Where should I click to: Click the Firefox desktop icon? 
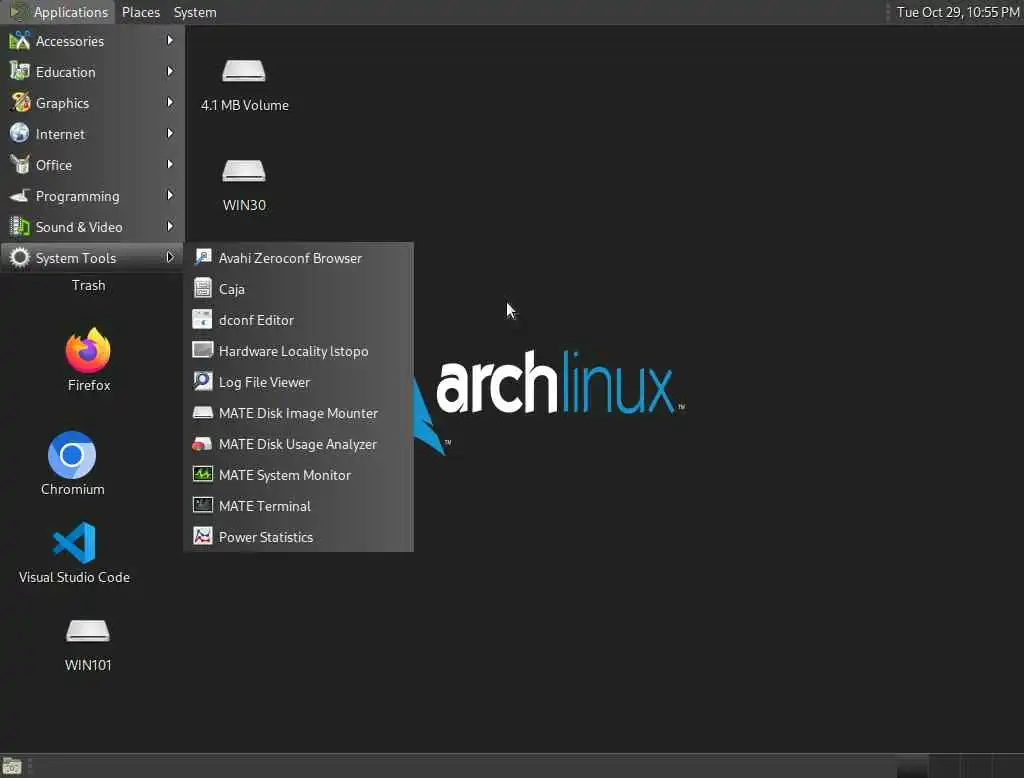(88, 351)
